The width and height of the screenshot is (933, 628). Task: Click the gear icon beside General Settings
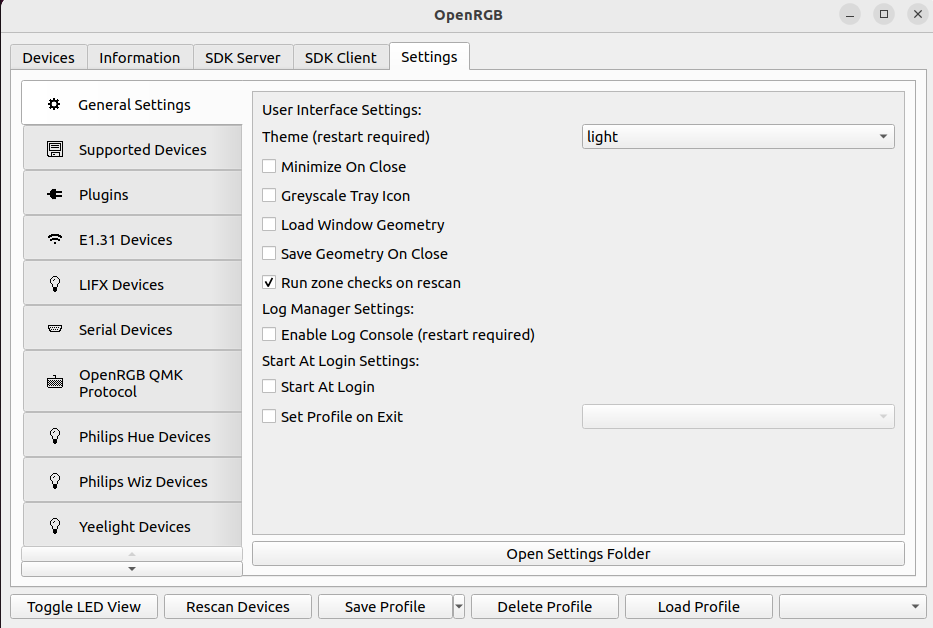(x=54, y=105)
